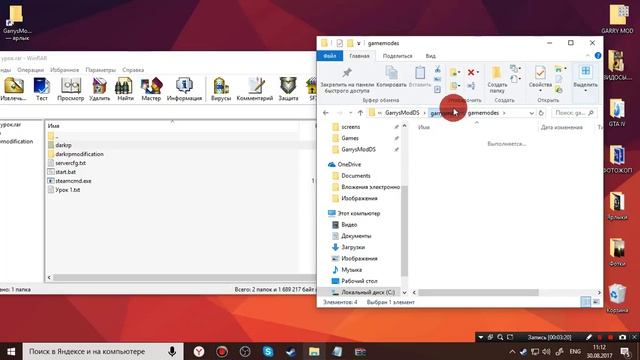
Task: Click the Выделить (Select) ribbon icon
Action: pos(585,78)
